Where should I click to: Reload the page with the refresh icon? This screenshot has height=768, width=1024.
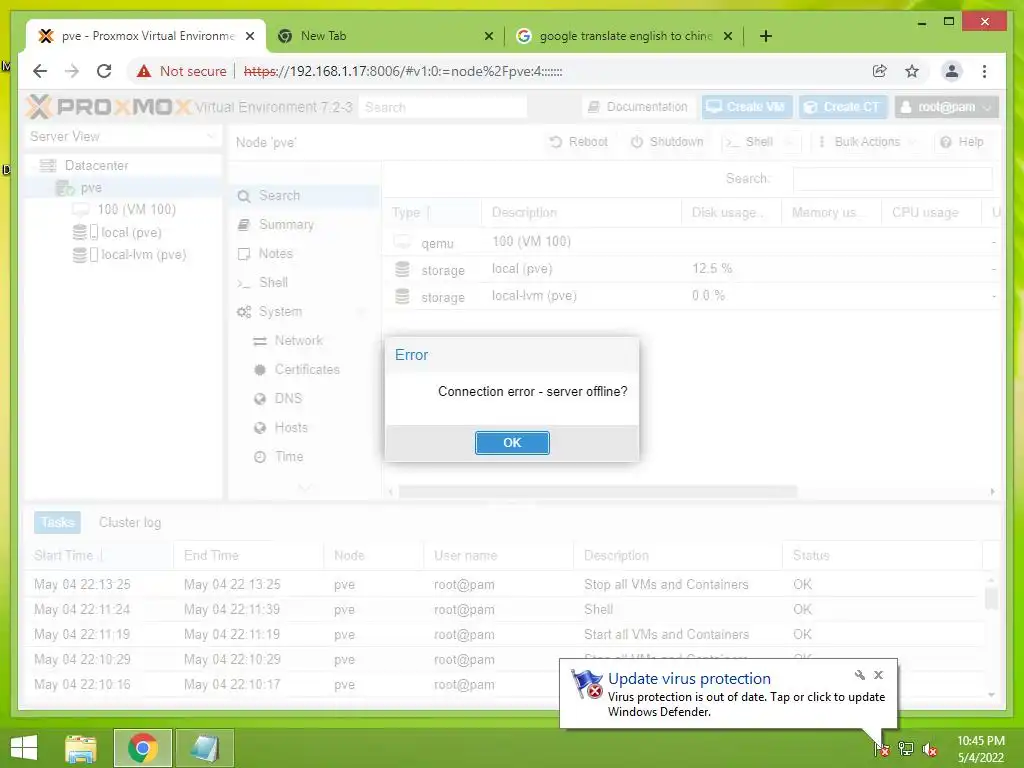(x=104, y=71)
